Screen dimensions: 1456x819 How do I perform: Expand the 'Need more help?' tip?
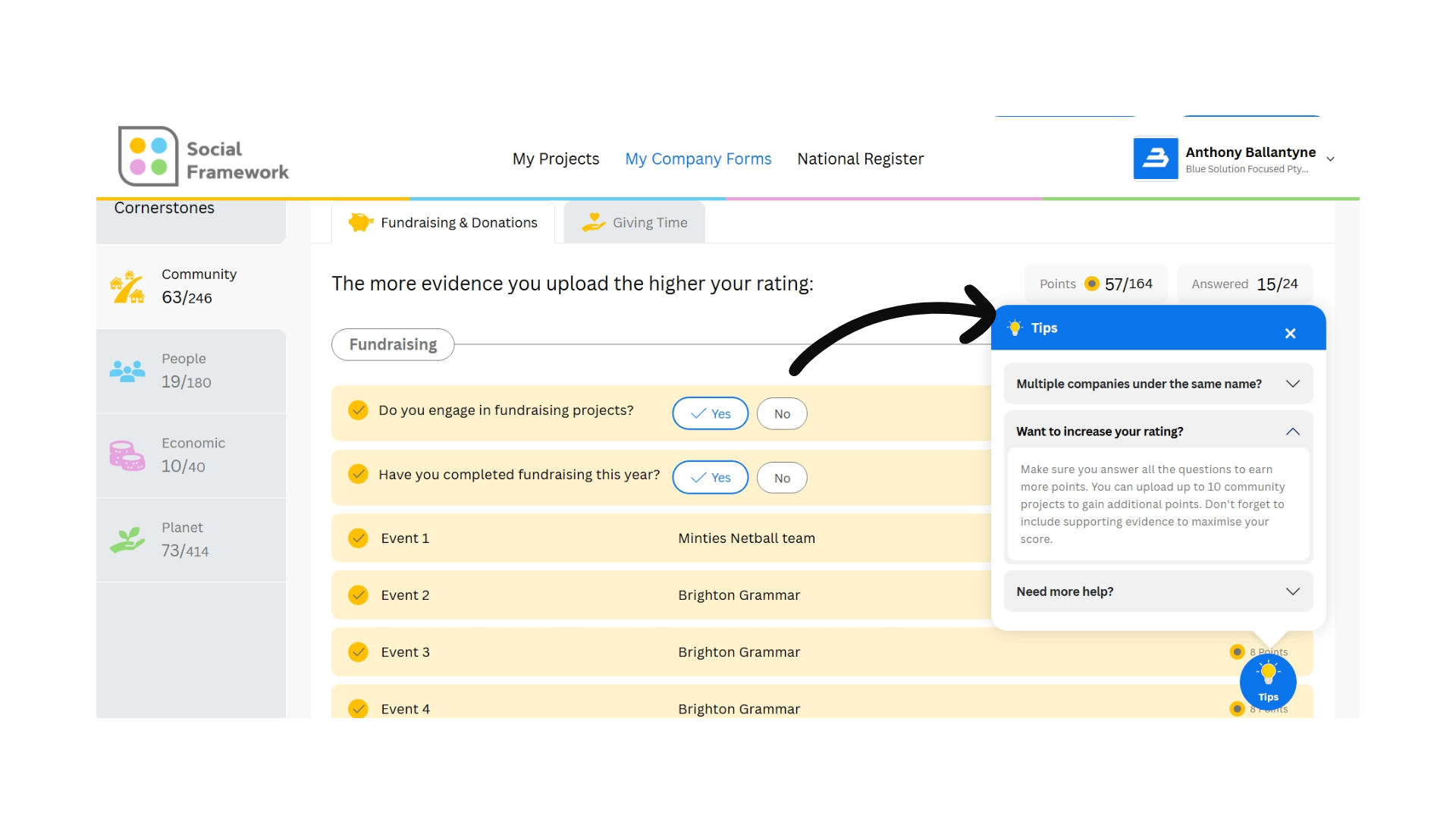coord(1158,591)
